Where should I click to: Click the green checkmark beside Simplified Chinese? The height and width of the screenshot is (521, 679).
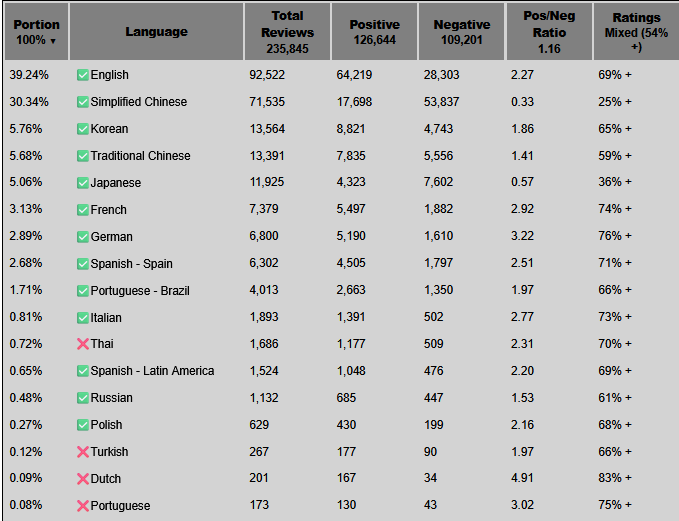click(83, 102)
